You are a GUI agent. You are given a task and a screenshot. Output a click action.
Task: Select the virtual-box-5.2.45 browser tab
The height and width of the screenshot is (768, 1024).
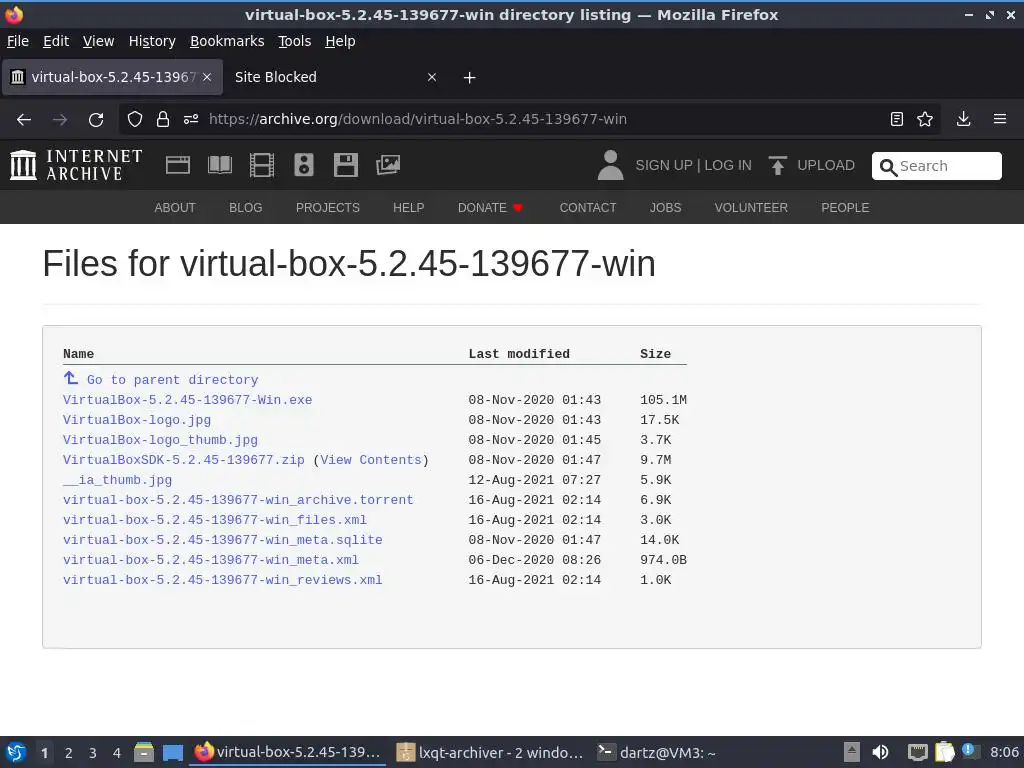point(113,77)
